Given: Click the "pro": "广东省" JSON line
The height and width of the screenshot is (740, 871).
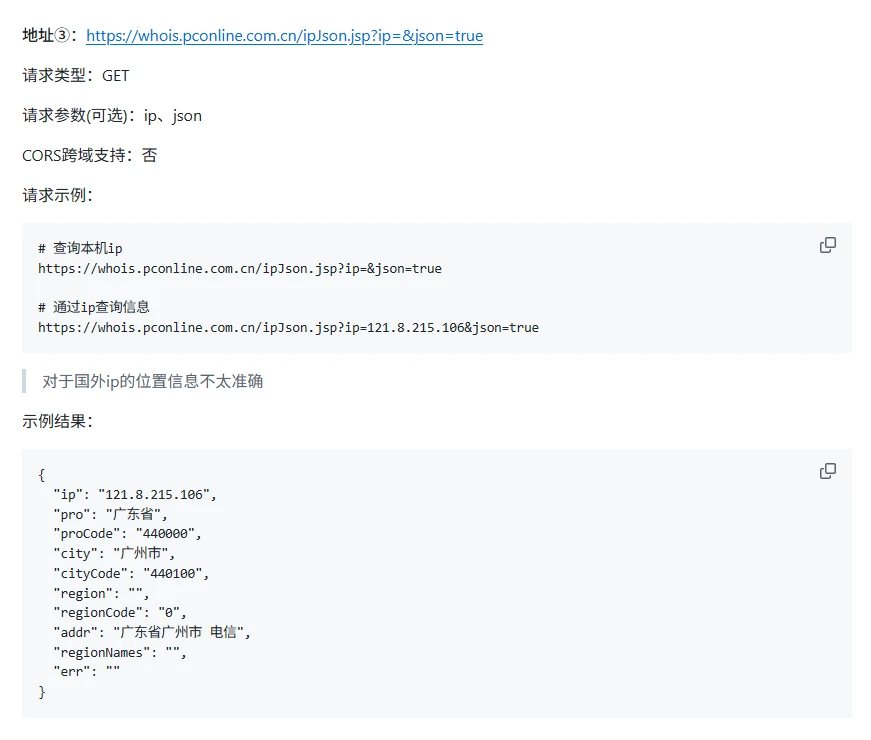Looking at the screenshot, I should point(111,514).
